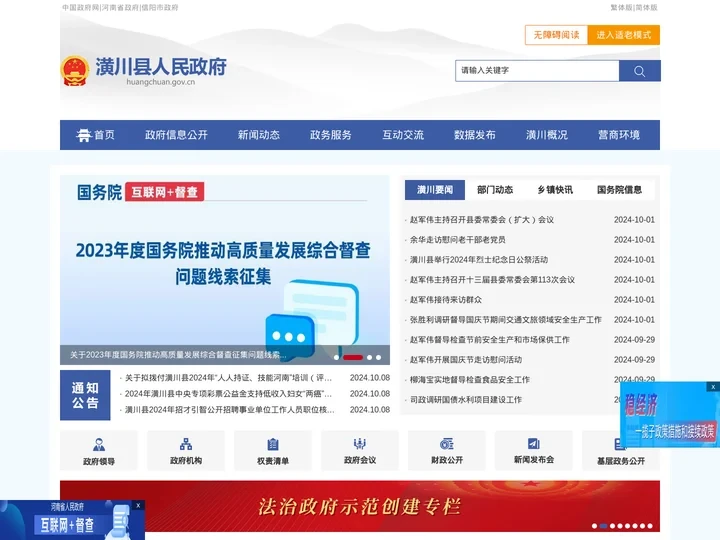This screenshot has width=720, height=540.
Task: Switch to 部门动态 news tab
Action: (x=495, y=189)
